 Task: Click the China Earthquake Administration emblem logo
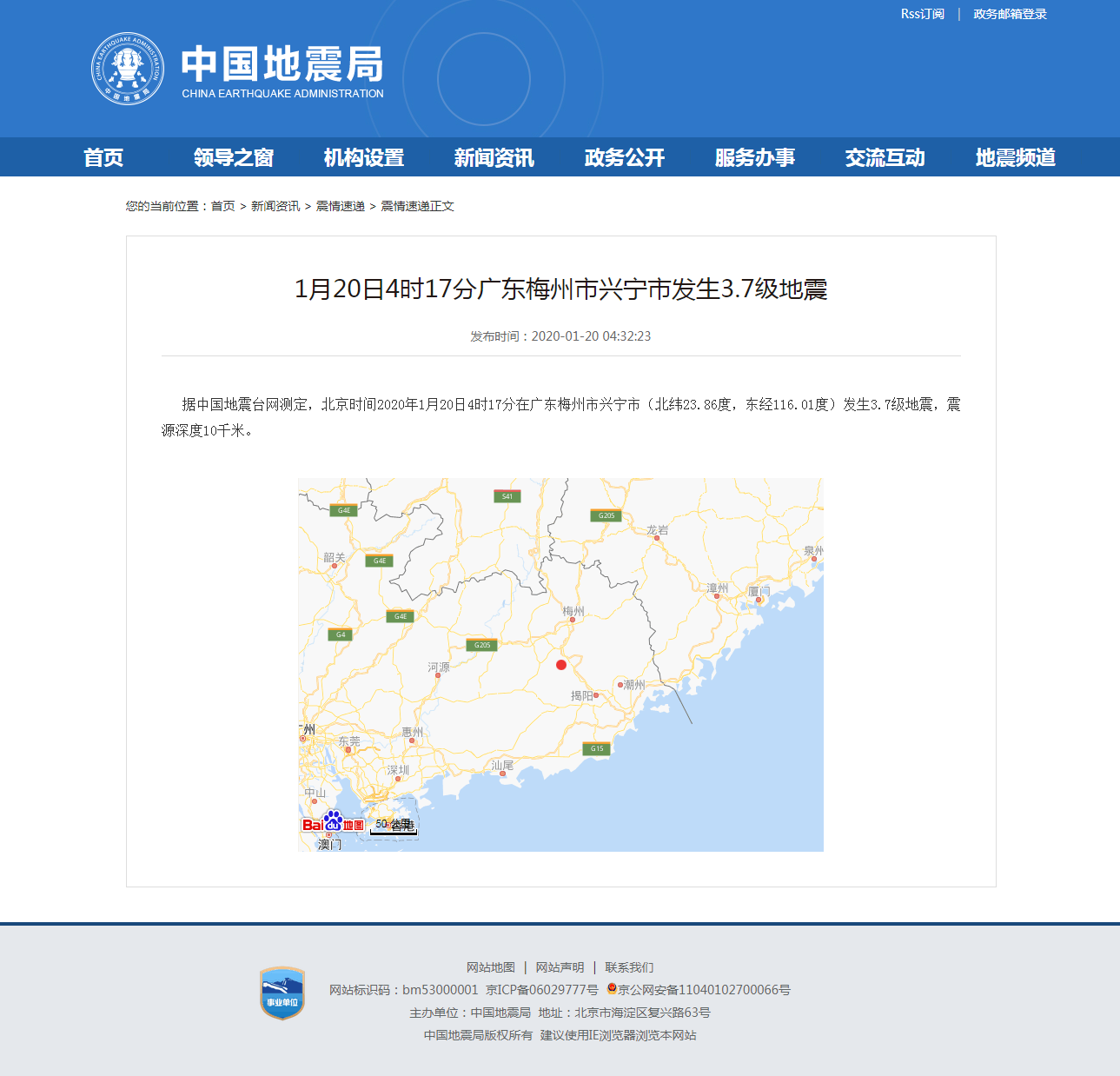[128, 69]
